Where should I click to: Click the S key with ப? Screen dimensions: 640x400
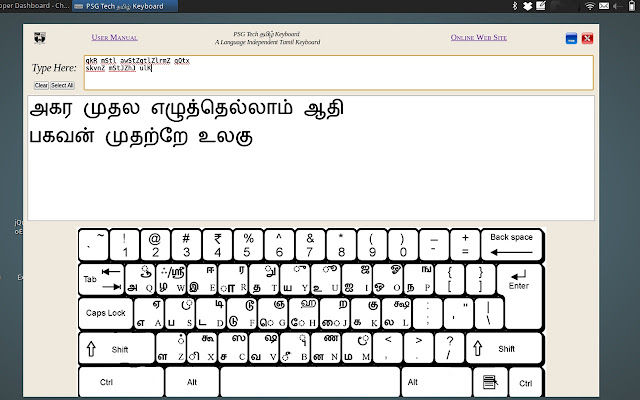[180, 313]
